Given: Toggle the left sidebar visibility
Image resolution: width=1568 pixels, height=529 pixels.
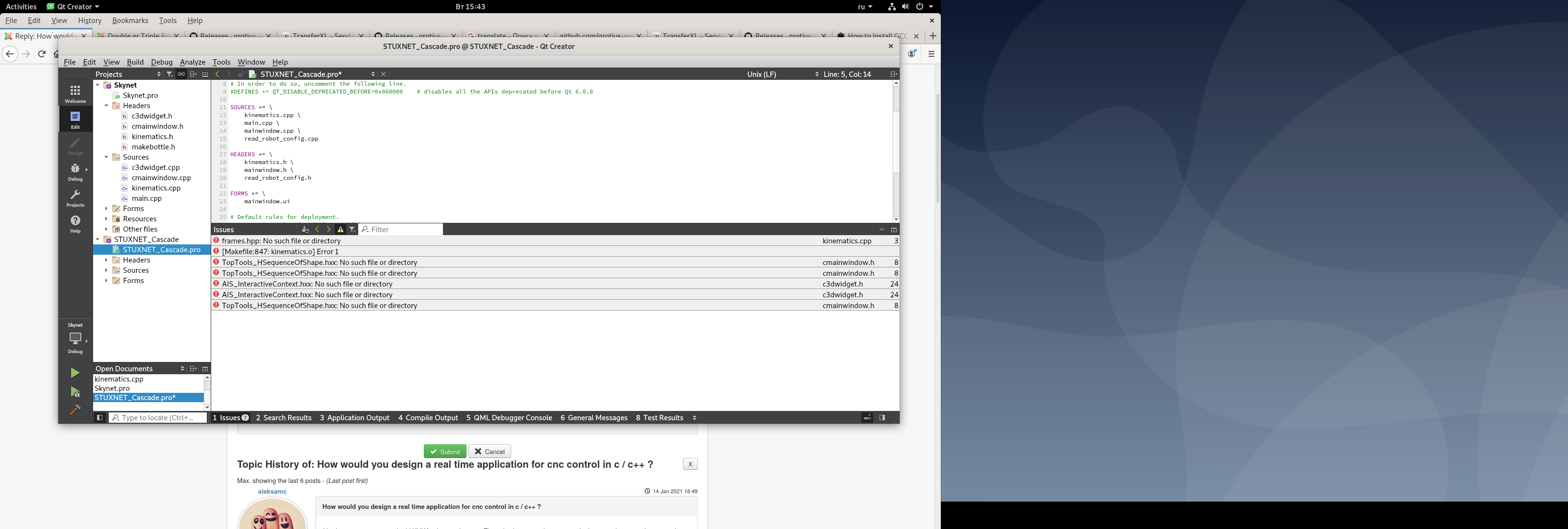Looking at the screenshot, I should (x=100, y=418).
